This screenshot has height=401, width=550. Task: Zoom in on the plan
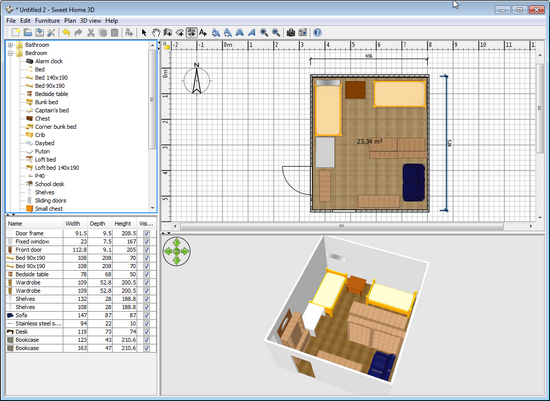pos(264,33)
